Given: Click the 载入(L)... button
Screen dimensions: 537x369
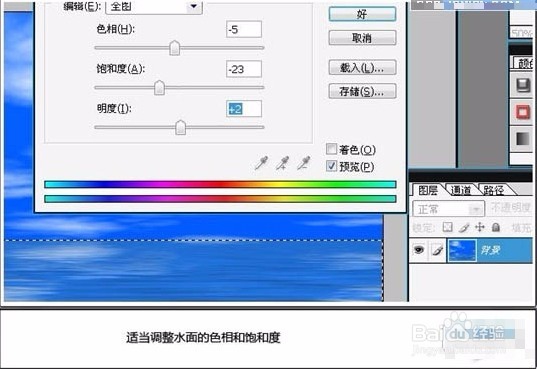Looking at the screenshot, I should click(x=362, y=67).
